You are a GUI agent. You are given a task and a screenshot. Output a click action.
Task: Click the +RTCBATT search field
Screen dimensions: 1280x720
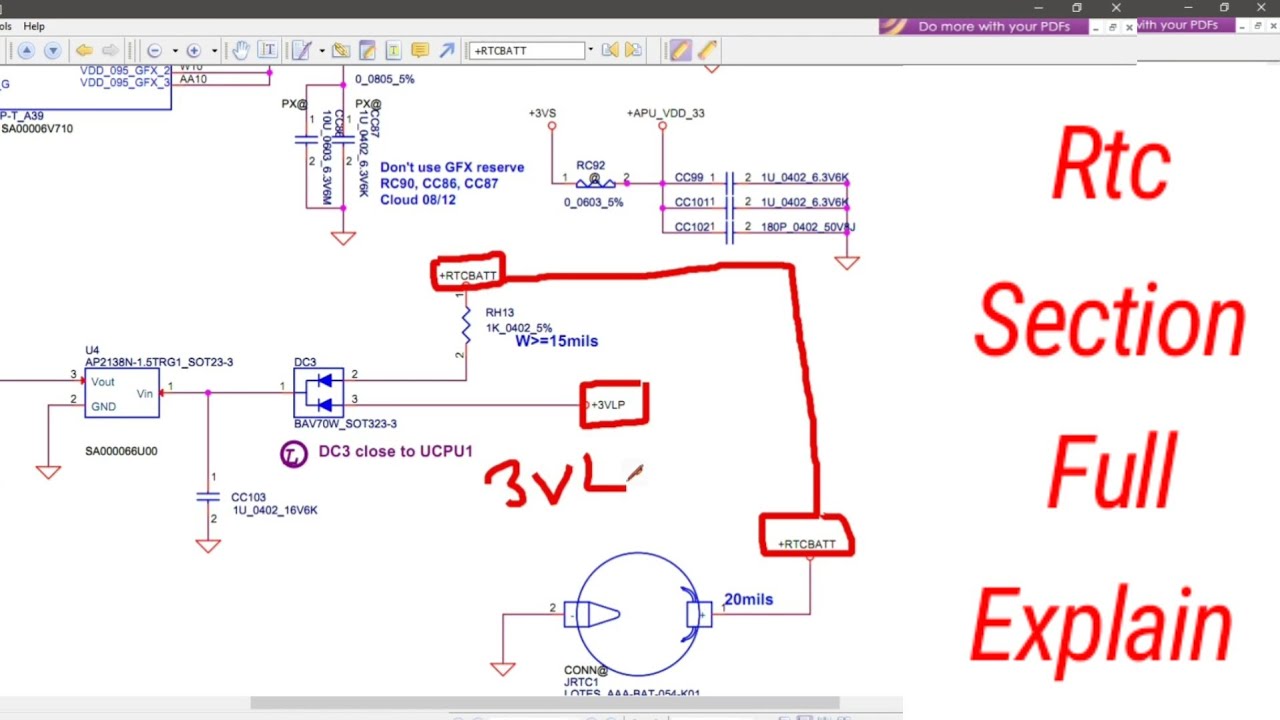tap(526, 50)
